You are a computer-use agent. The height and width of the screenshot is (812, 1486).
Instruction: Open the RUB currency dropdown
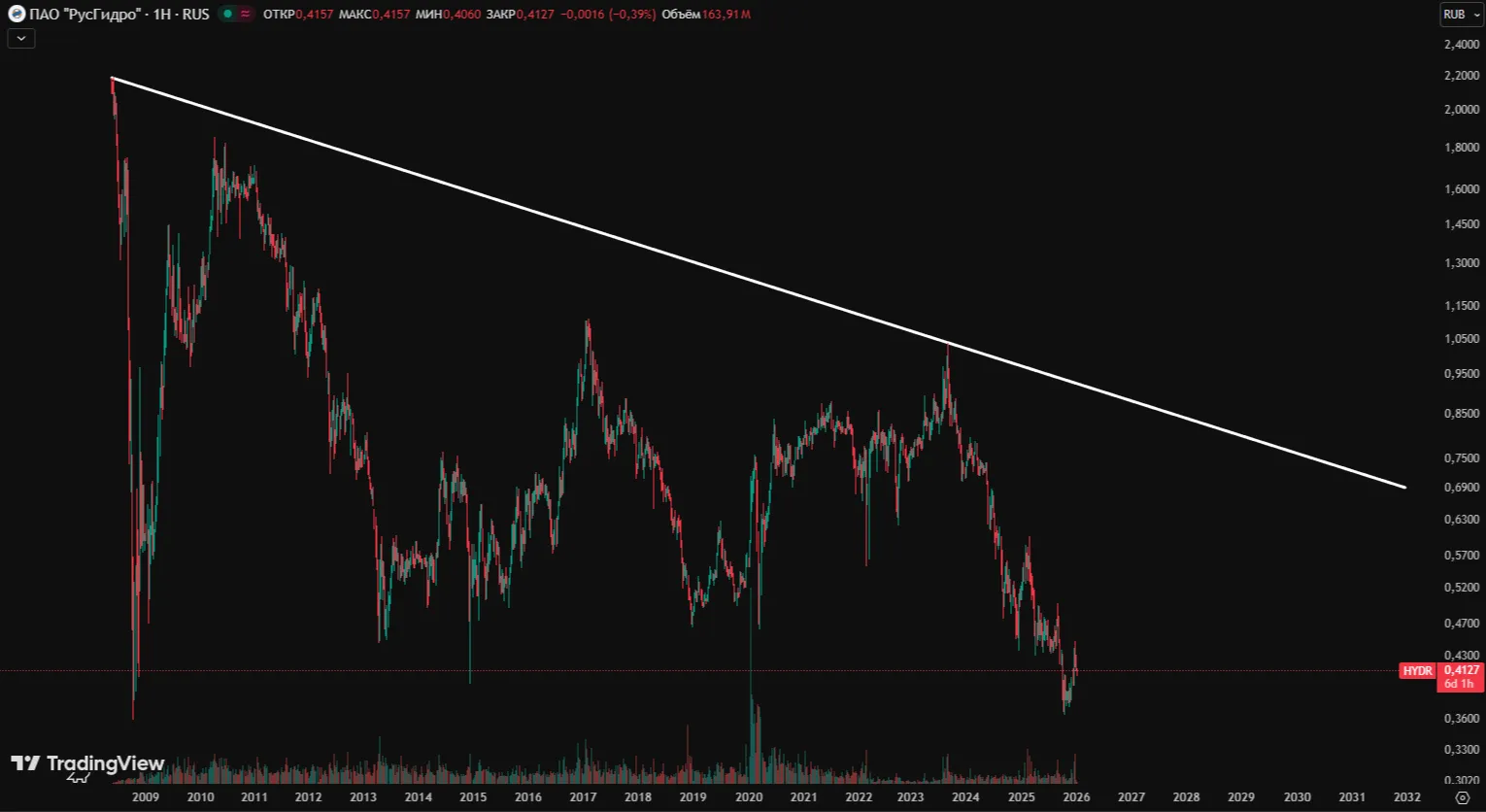coord(1461,15)
